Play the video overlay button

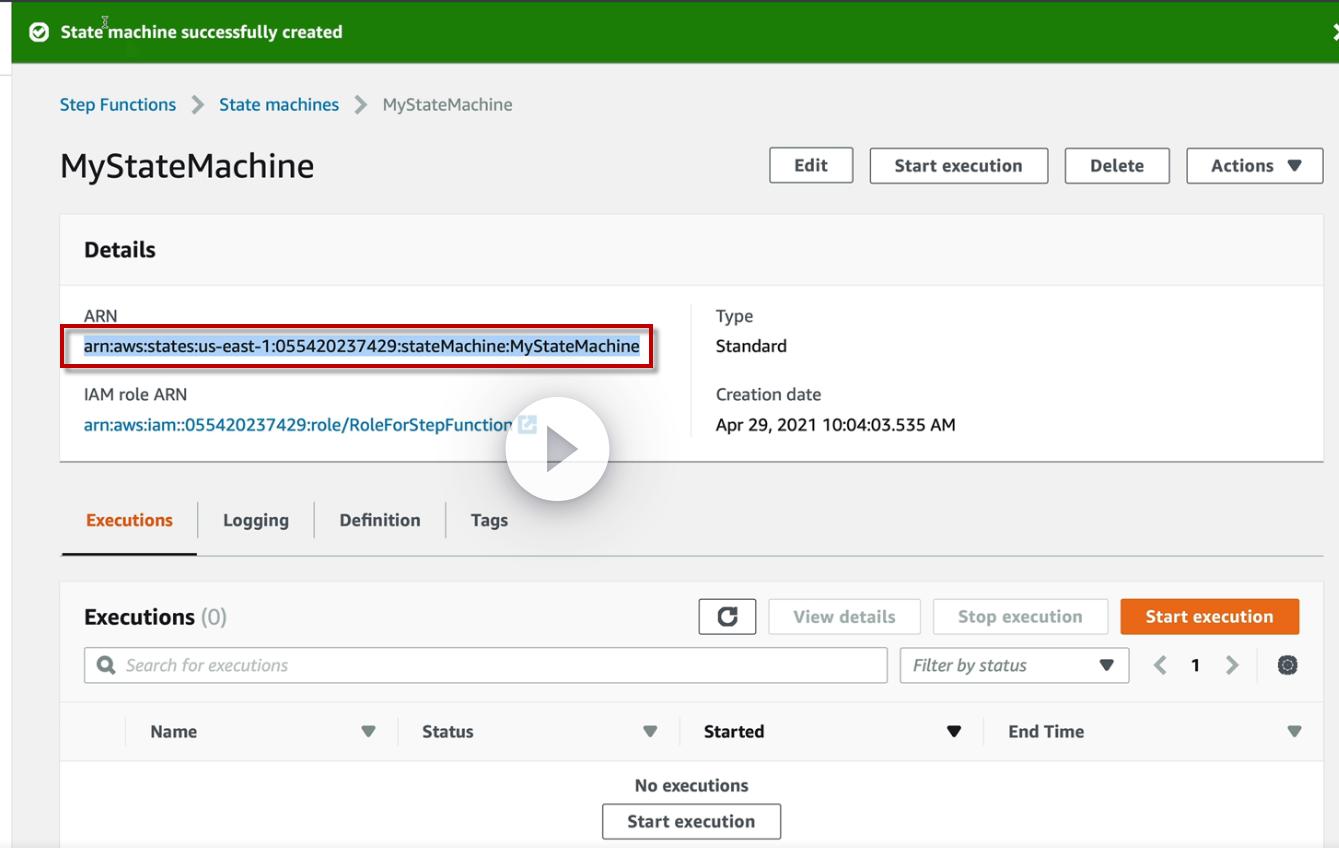(x=557, y=449)
